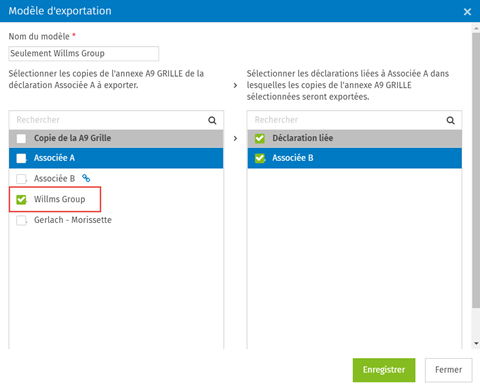Screen dimensions: 480x389
Task: Check the Associée B copy checkbox
Action: point(21,179)
